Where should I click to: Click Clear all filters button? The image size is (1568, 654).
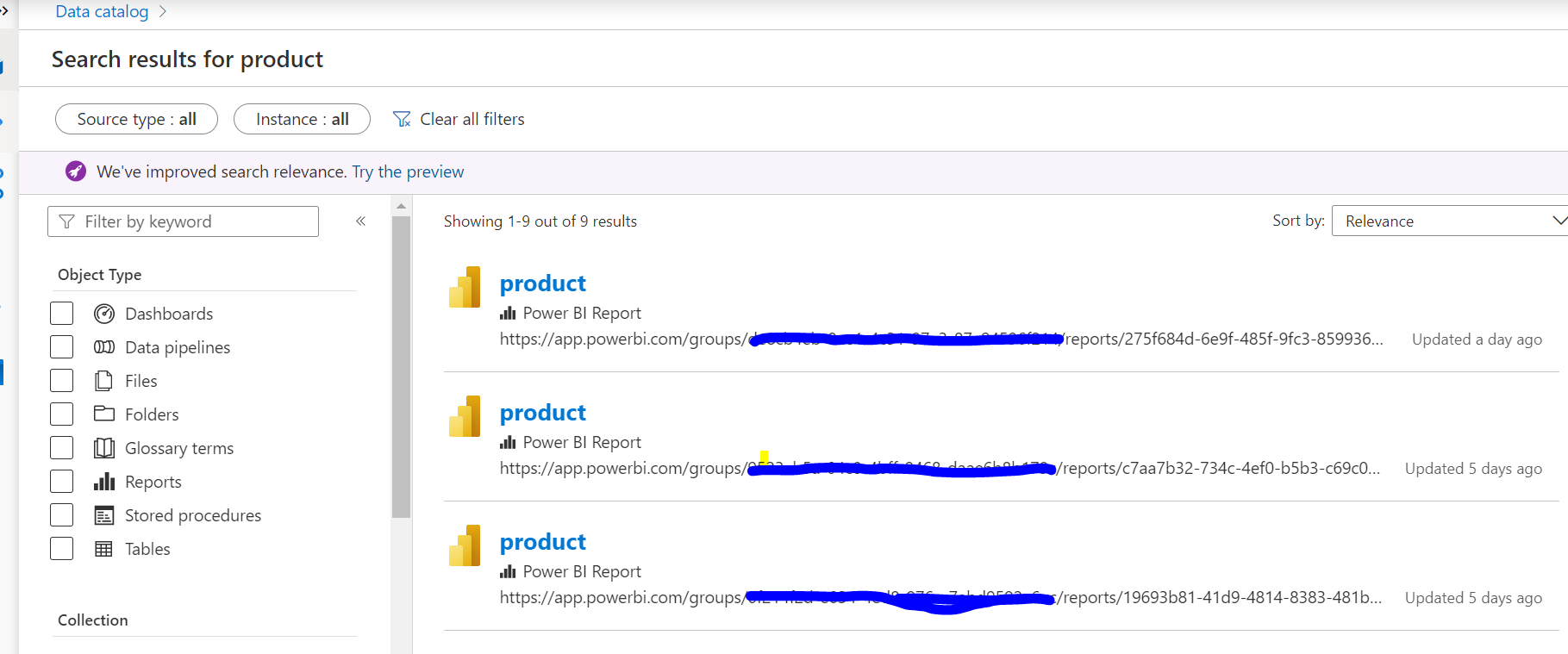[x=459, y=119]
